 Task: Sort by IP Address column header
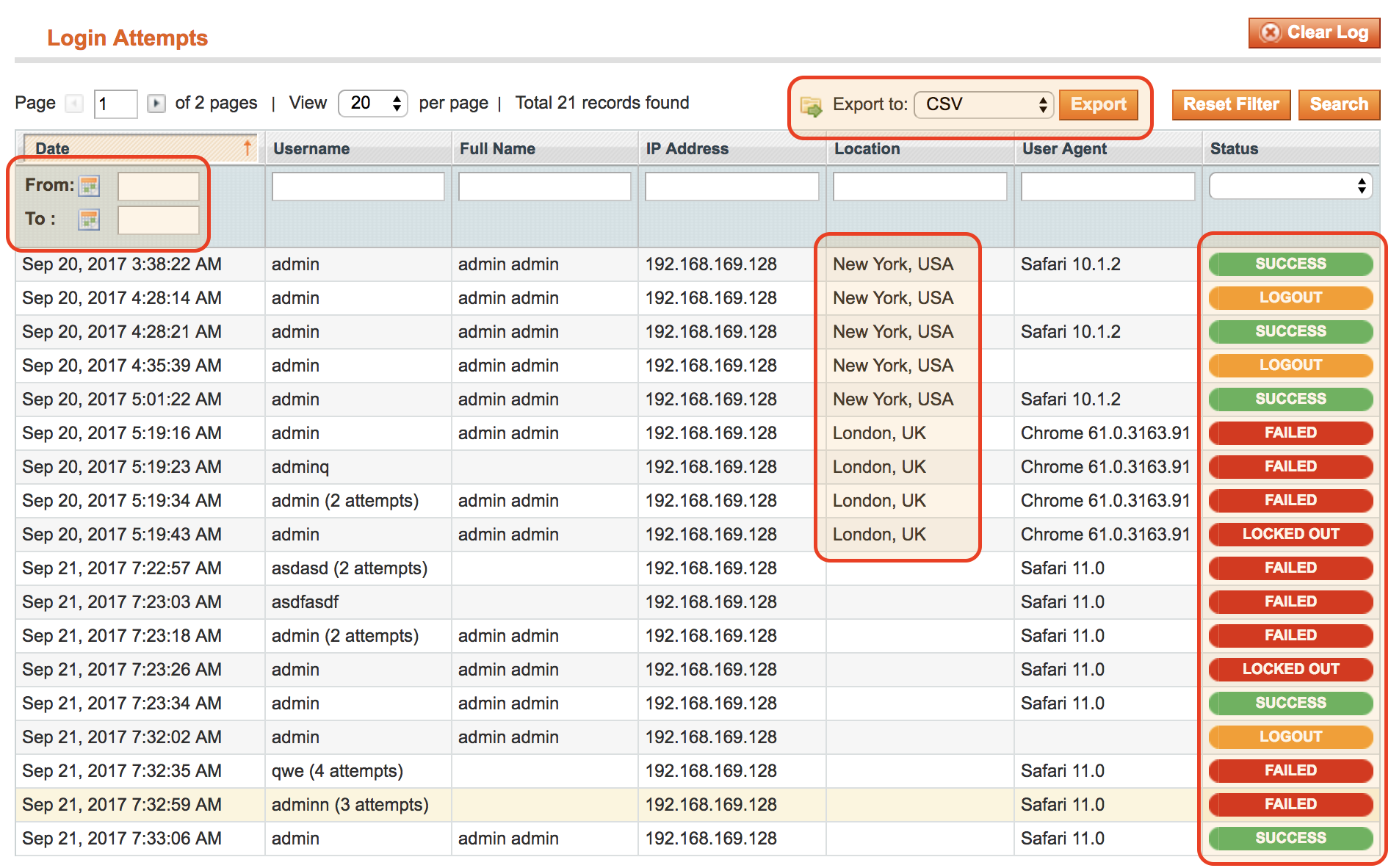tap(687, 148)
